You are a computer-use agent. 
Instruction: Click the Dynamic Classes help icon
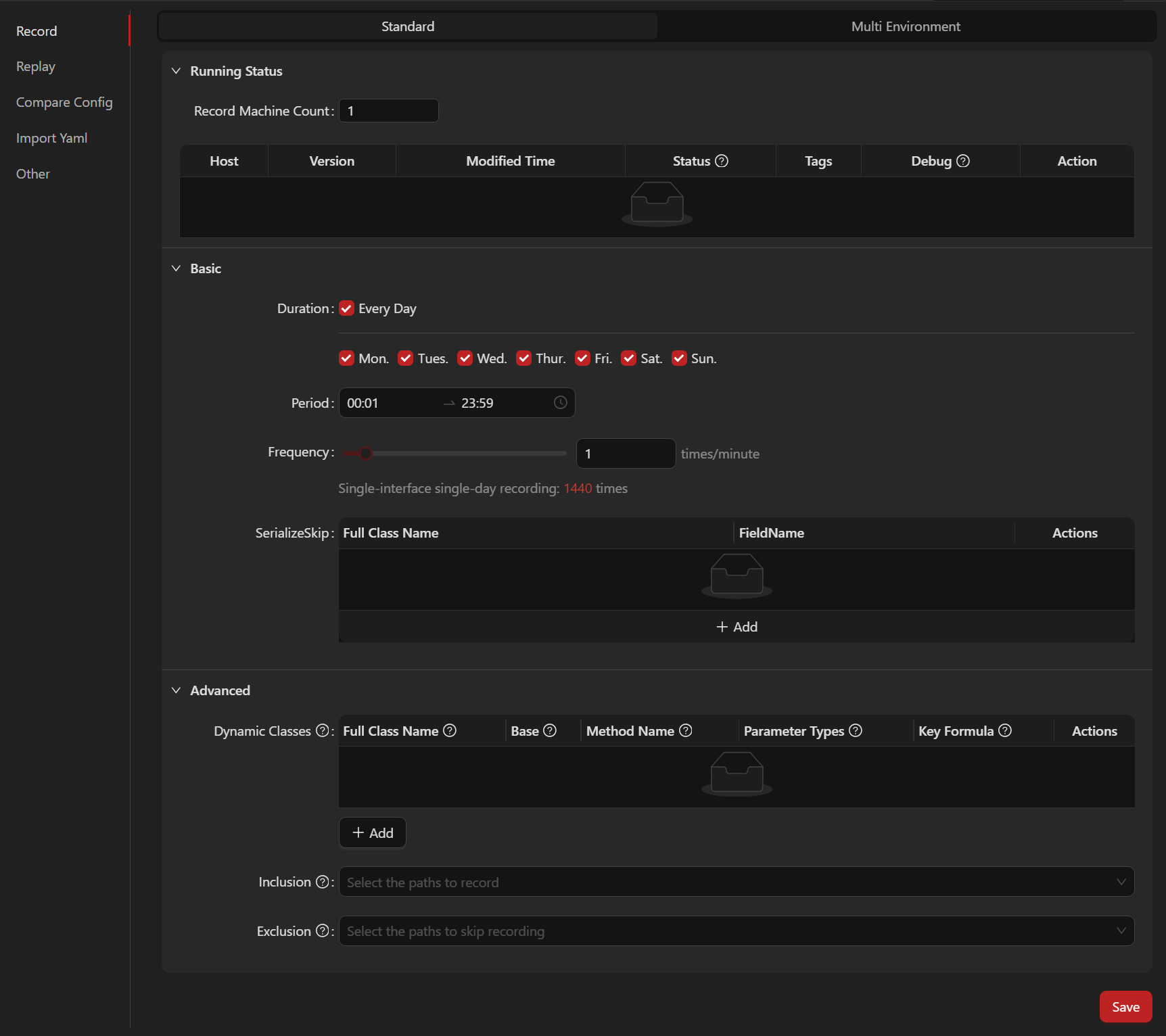pyautogui.click(x=323, y=730)
